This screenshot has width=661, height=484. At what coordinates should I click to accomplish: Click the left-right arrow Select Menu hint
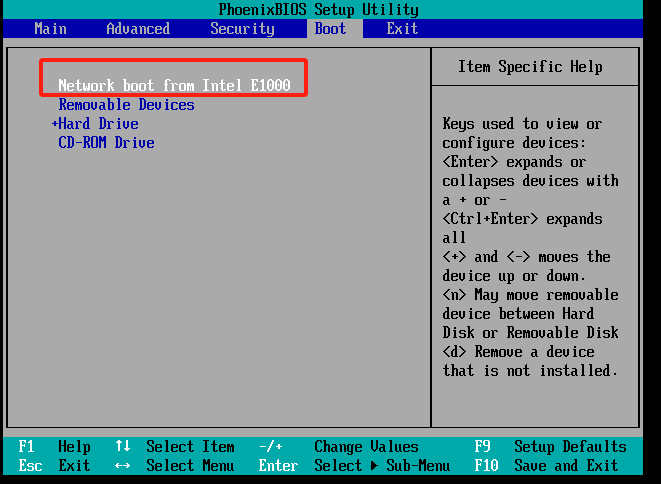pos(175,465)
